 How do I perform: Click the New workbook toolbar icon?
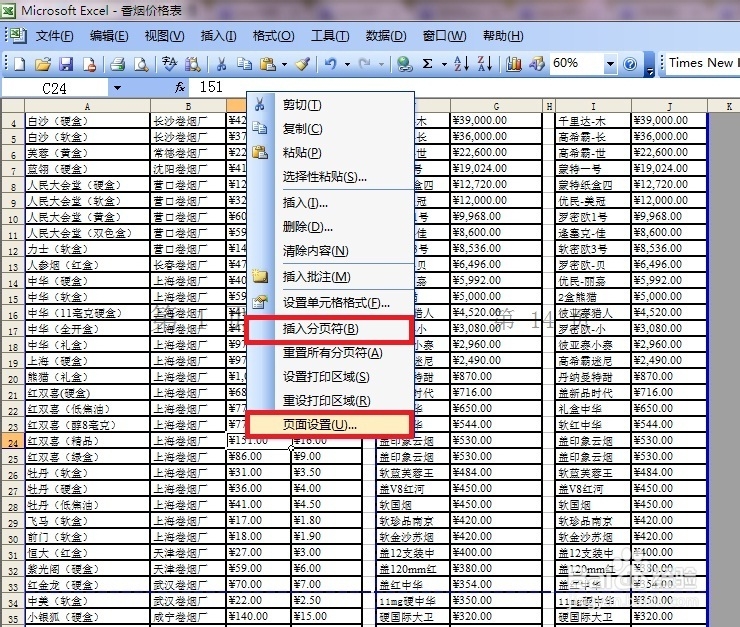[x=19, y=64]
